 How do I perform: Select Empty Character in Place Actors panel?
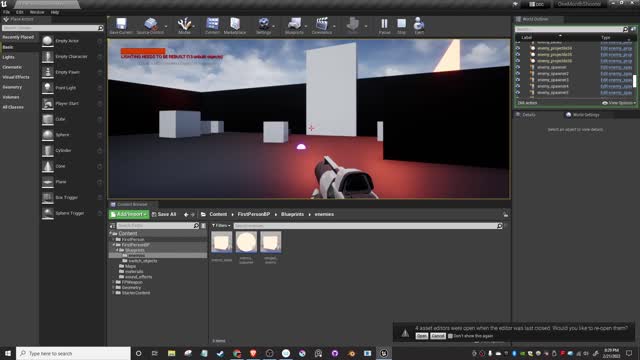click(x=72, y=56)
